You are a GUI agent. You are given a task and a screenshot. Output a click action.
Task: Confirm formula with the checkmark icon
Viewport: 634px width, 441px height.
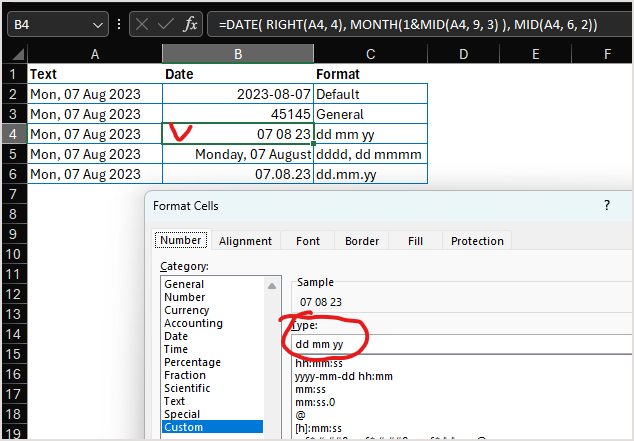[x=166, y=25]
